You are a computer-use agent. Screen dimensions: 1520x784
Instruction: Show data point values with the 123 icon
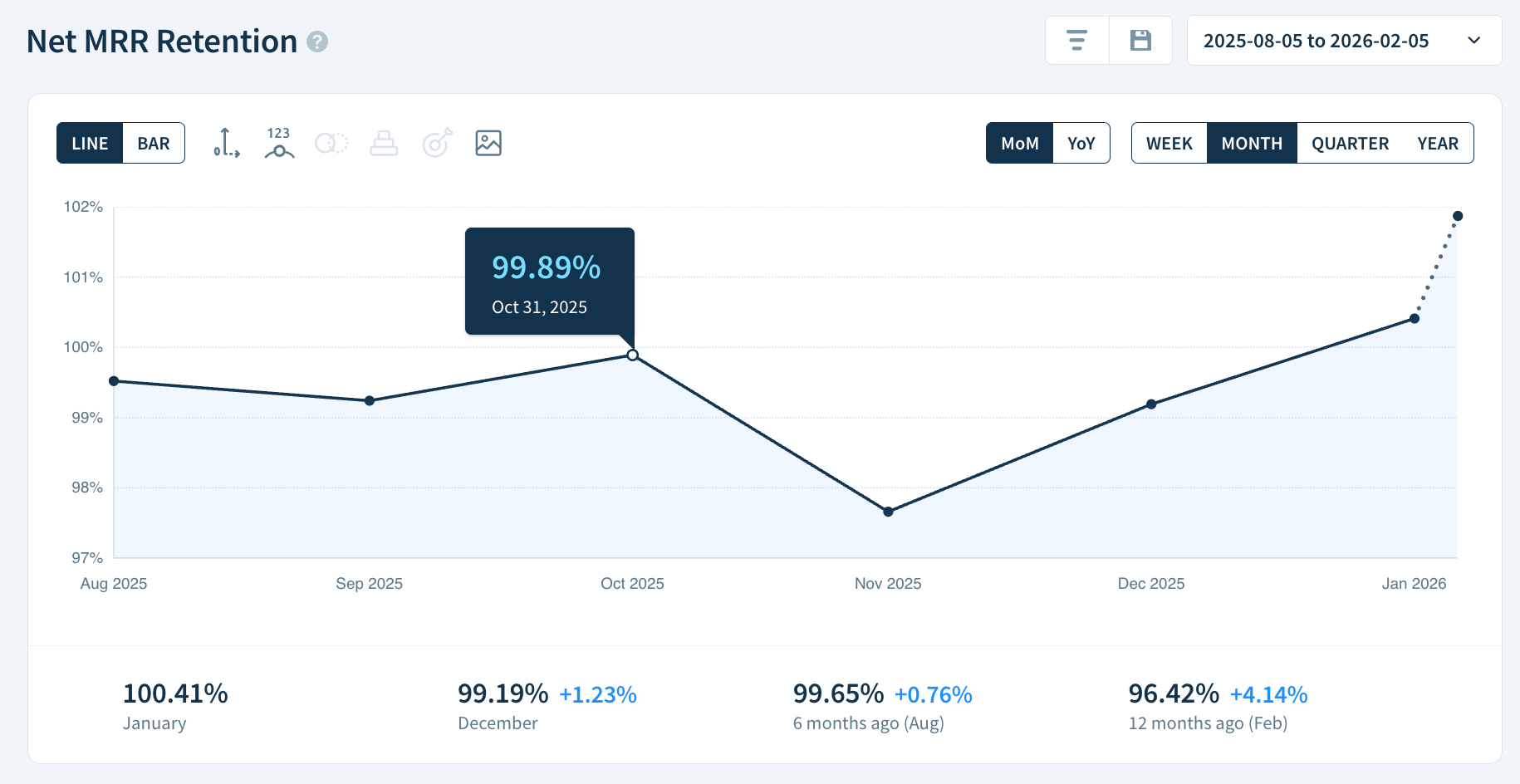[278, 143]
